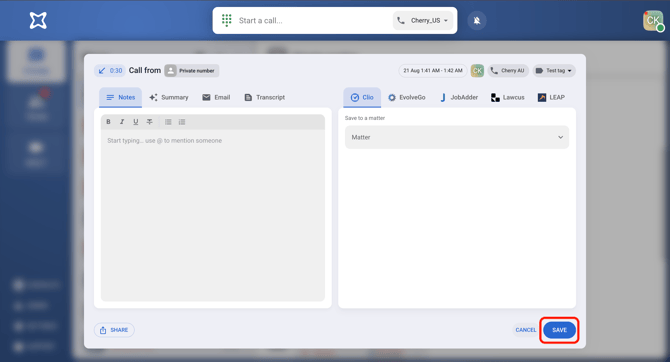
Task: Click the CK avatar in dialog header
Action: [x=477, y=71]
